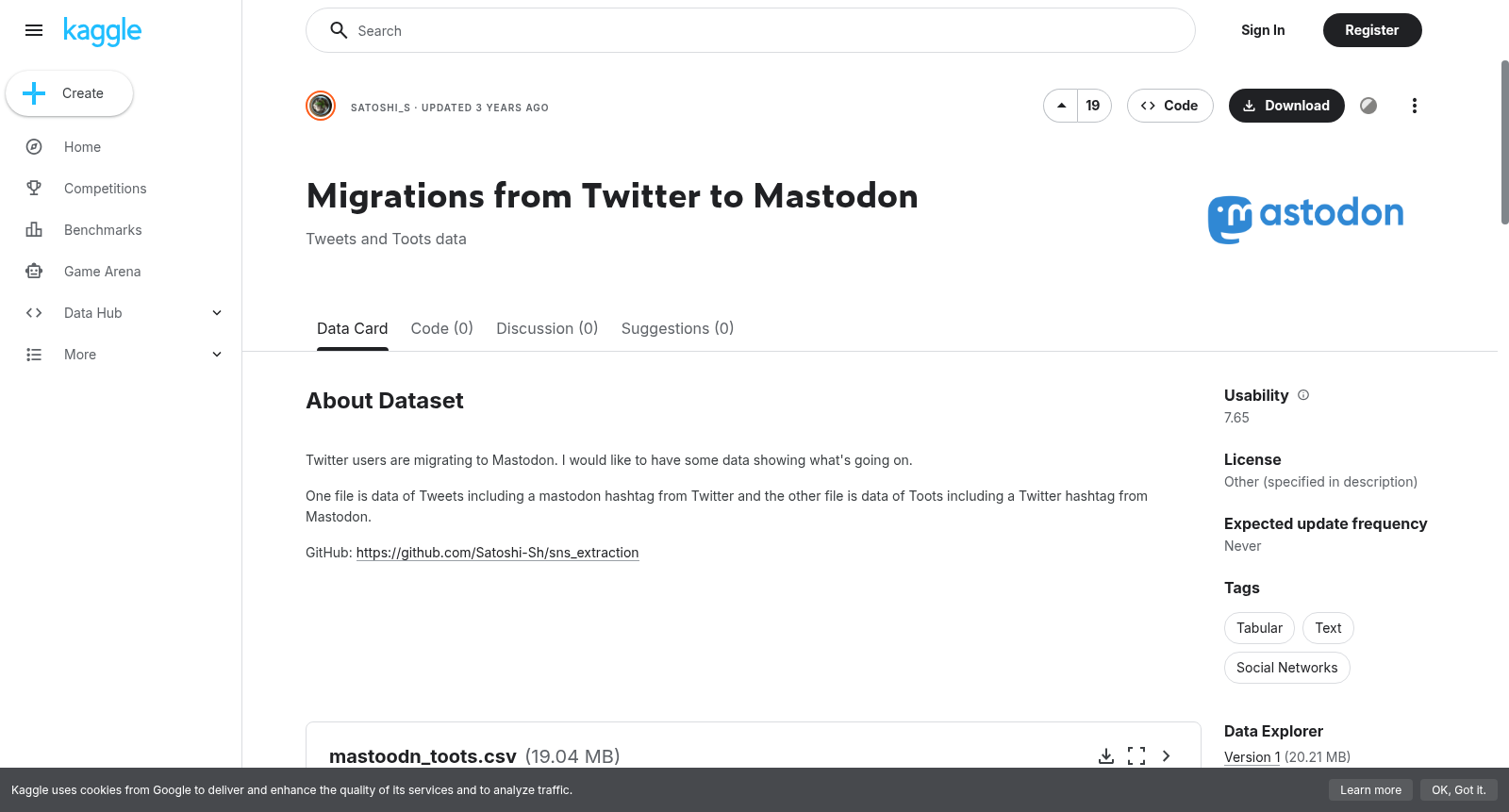Click the Register button

click(1372, 30)
